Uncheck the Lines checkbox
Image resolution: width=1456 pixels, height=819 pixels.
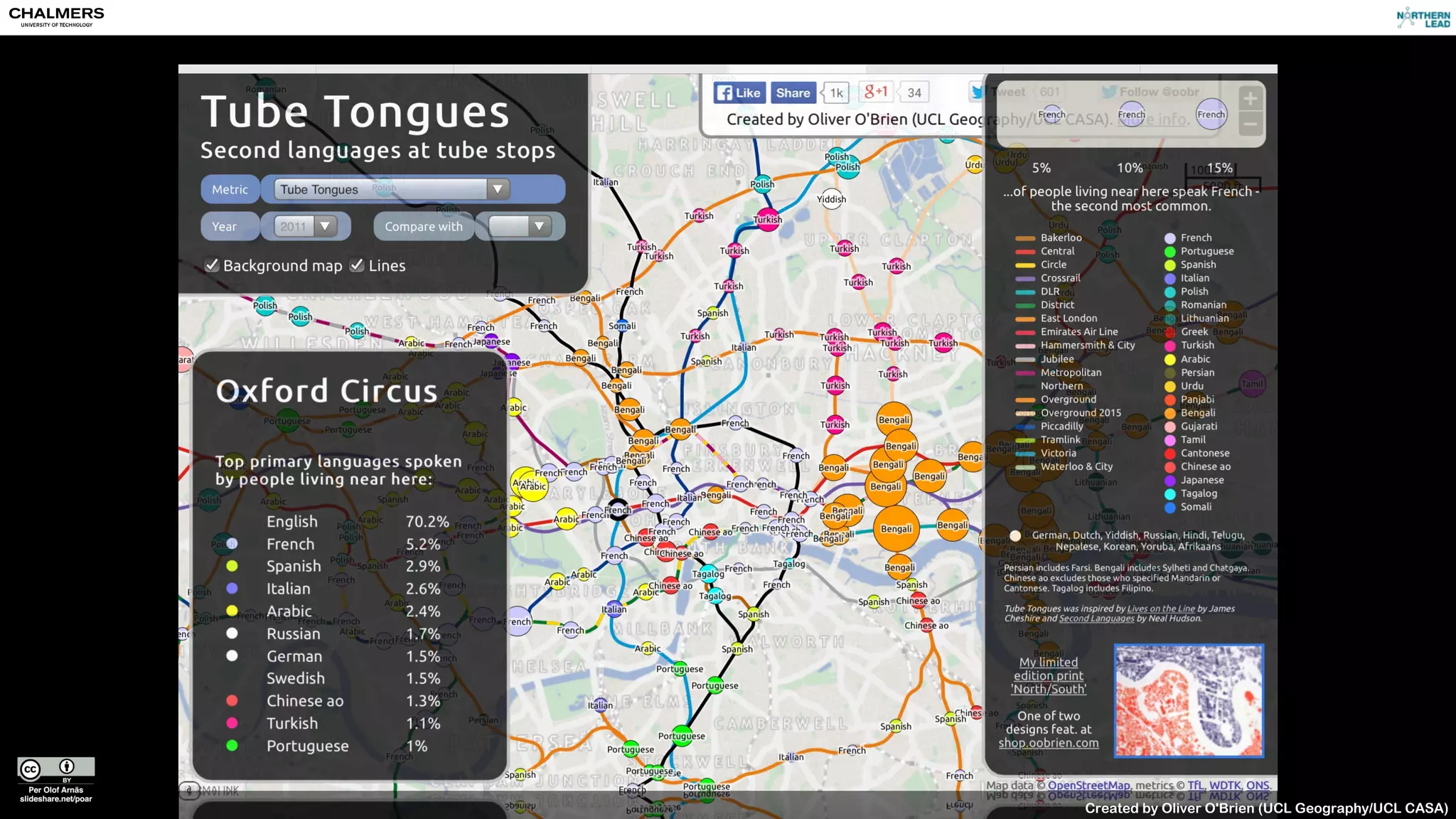coord(357,265)
